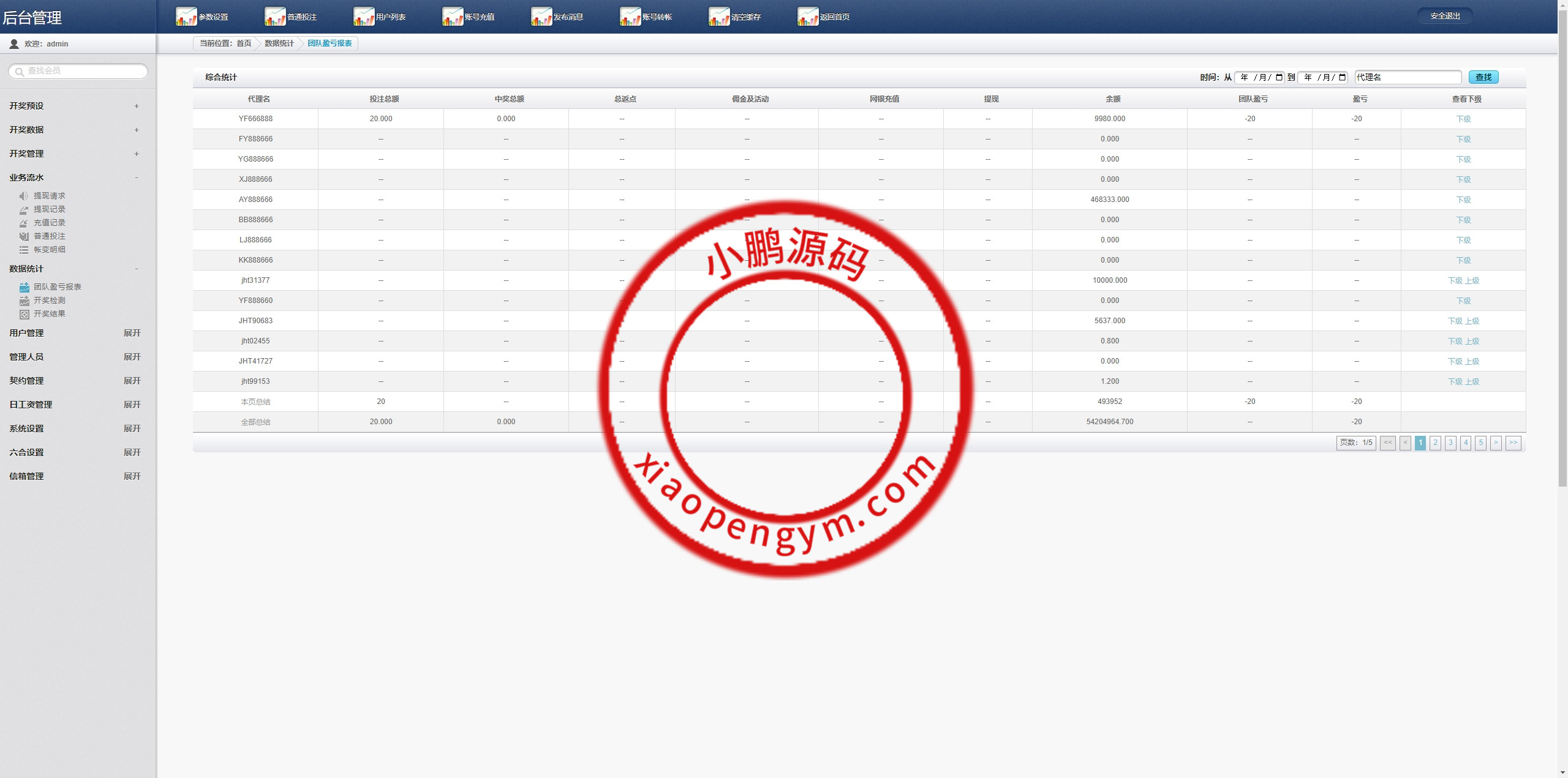Click the 提现记录 sidebar icon
This screenshot has height=778, width=1568.
coord(24,209)
